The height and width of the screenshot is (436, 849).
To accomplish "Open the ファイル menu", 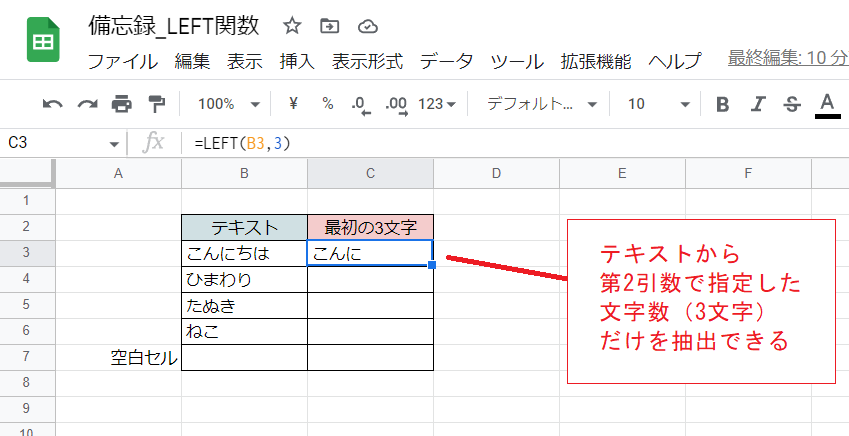I will tap(123, 61).
